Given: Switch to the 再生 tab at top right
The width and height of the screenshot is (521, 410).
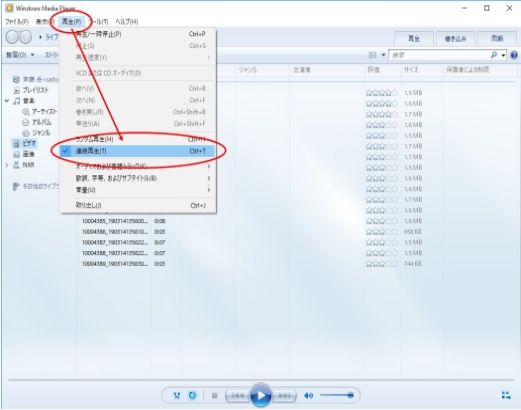Looking at the screenshot, I should click(x=414, y=39).
